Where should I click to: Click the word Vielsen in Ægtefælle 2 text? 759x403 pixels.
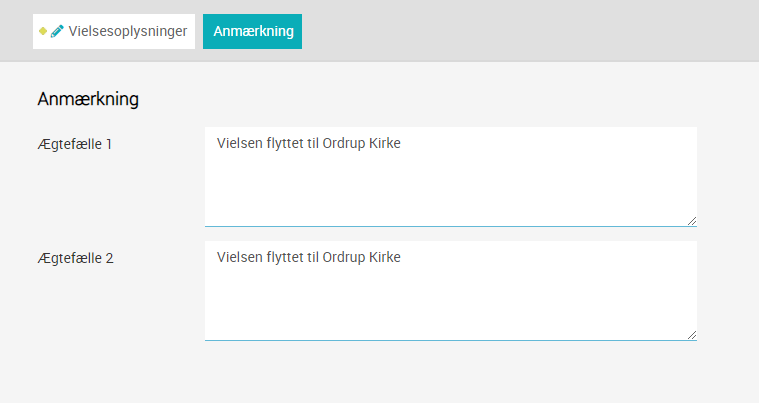pos(240,257)
